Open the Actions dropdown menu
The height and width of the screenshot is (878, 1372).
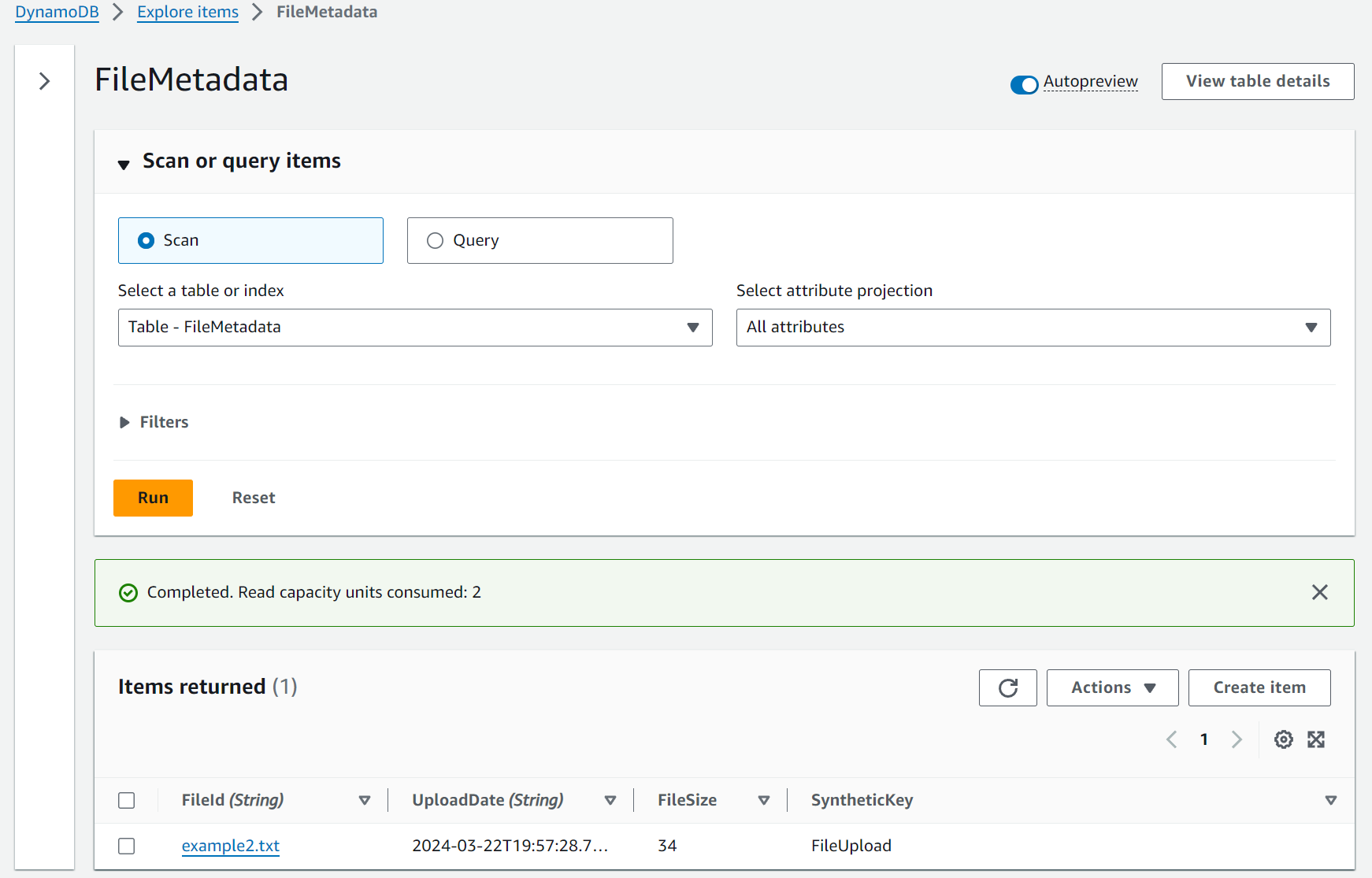[x=1113, y=688]
